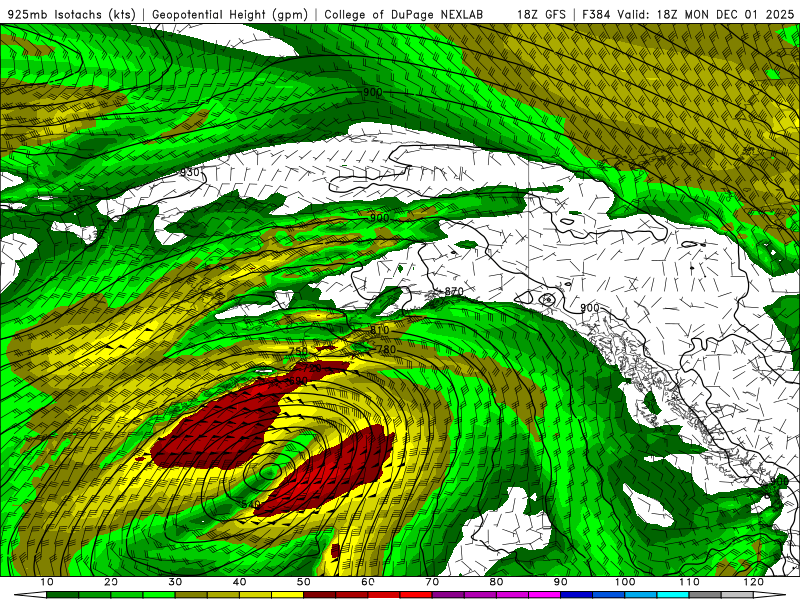Click the bright magenta swatch ending at 90

(544, 595)
